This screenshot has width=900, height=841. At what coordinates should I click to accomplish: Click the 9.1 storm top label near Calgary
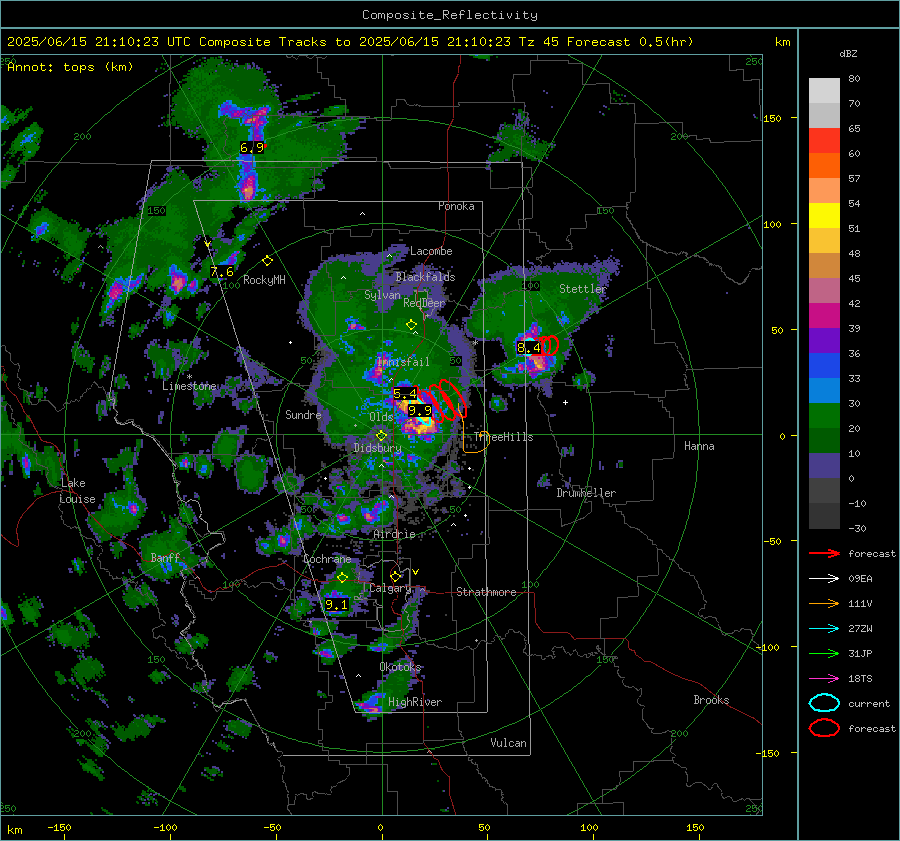coord(336,604)
